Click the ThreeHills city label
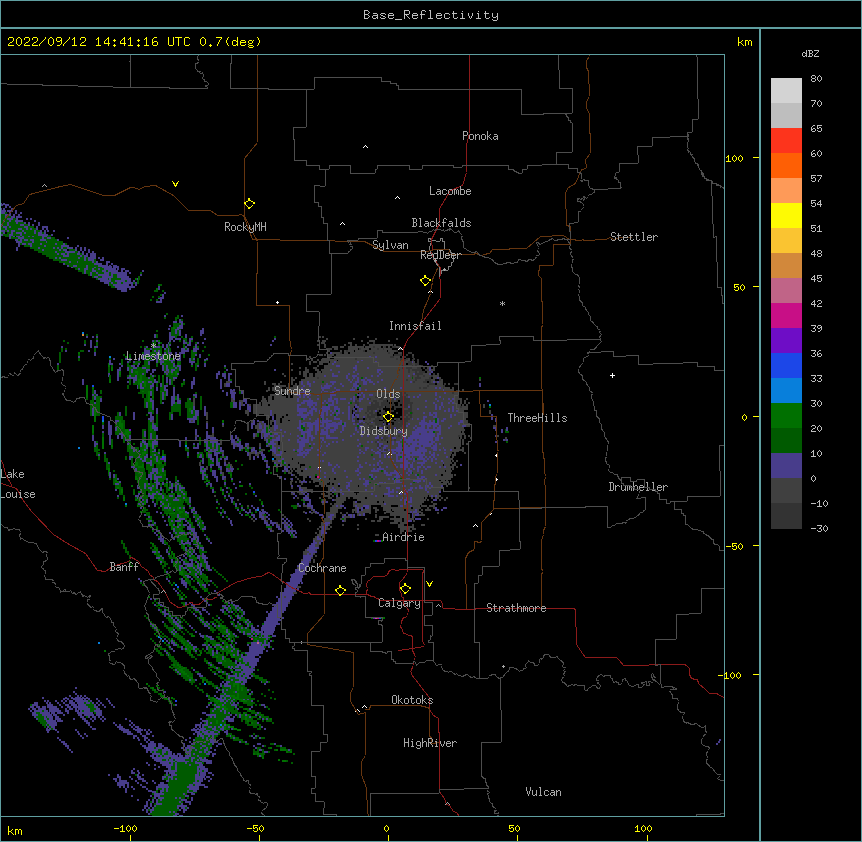The image size is (862, 842). click(x=537, y=418)
